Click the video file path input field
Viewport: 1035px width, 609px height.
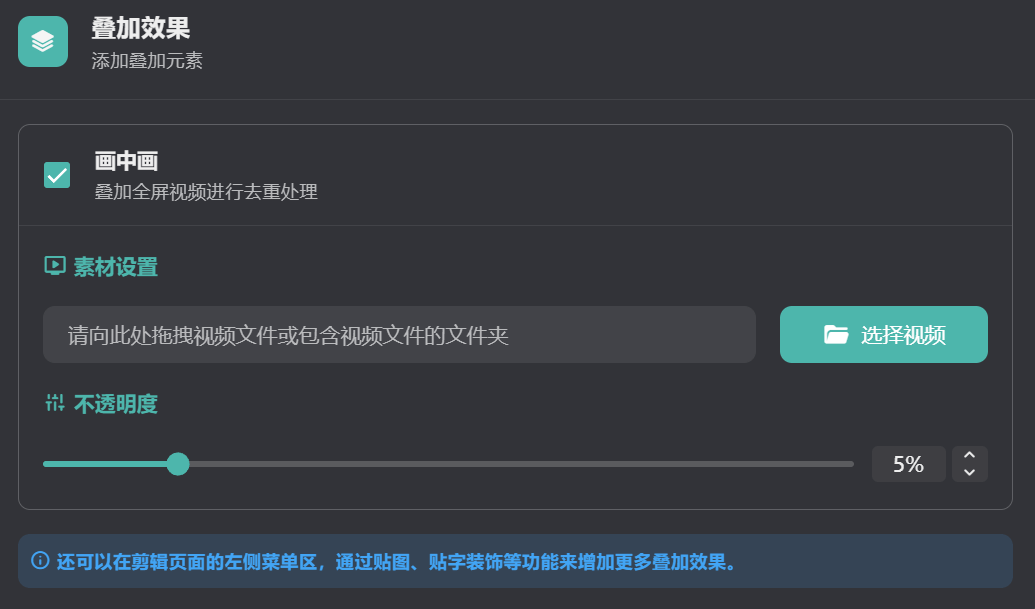point(398,335)
